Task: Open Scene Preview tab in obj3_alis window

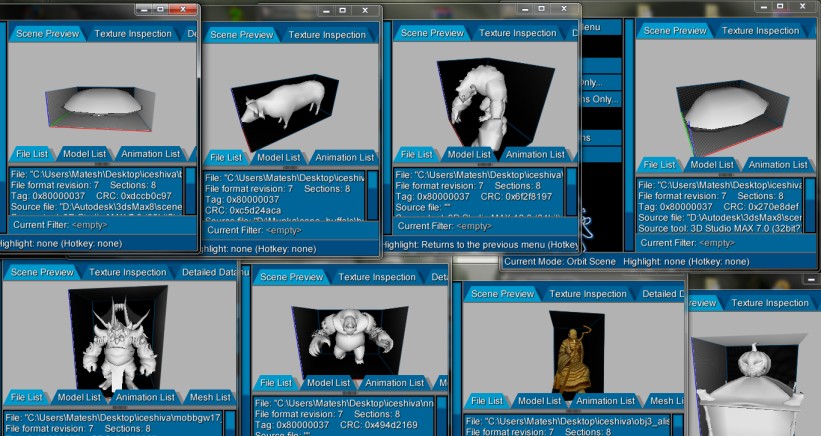Action: [x=502, y=294]
